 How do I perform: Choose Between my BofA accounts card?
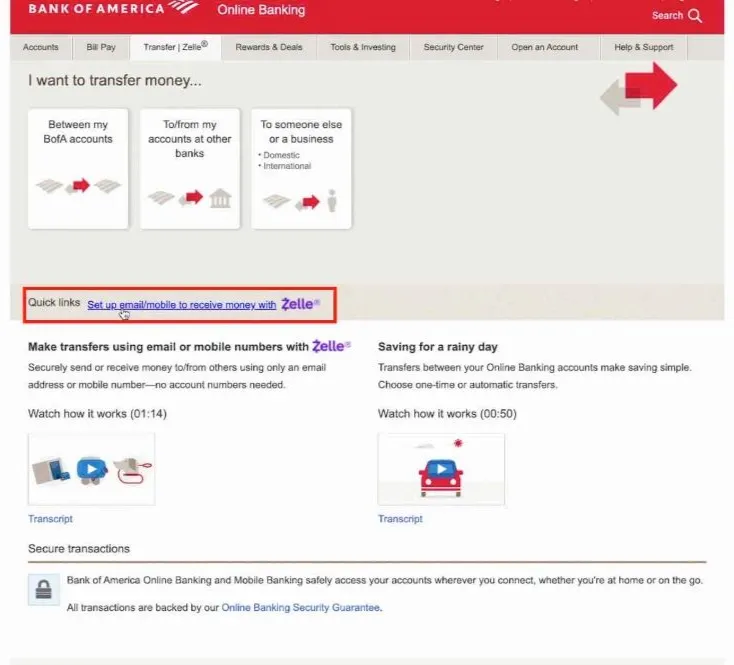pos(78,168)
